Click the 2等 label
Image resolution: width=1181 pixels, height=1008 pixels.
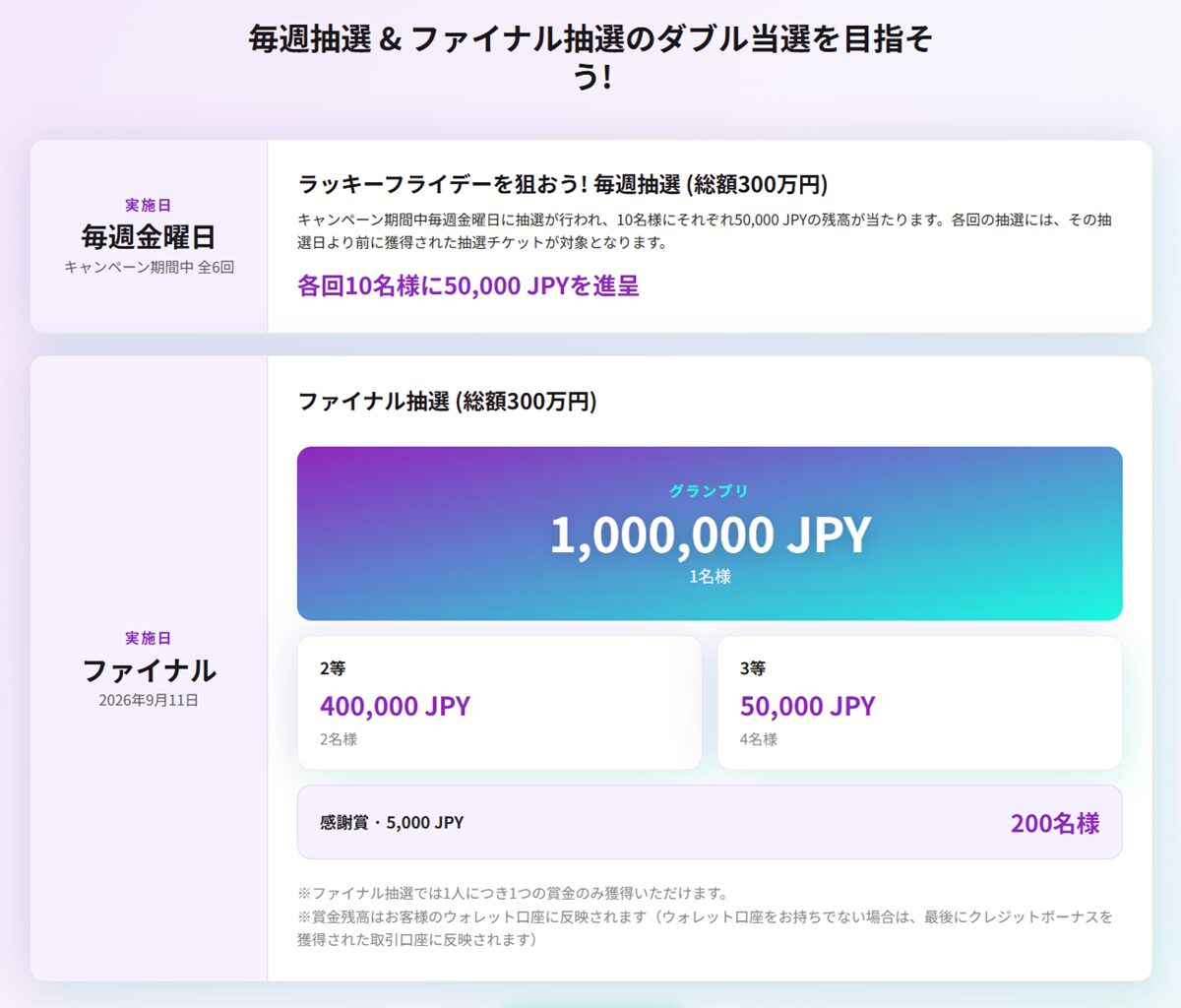333,668
